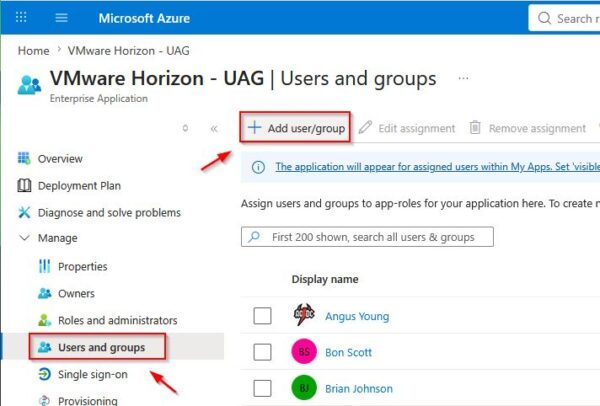The image size is (600, 406).
Task: Click the Users and groups page icon
Action: 29,85
